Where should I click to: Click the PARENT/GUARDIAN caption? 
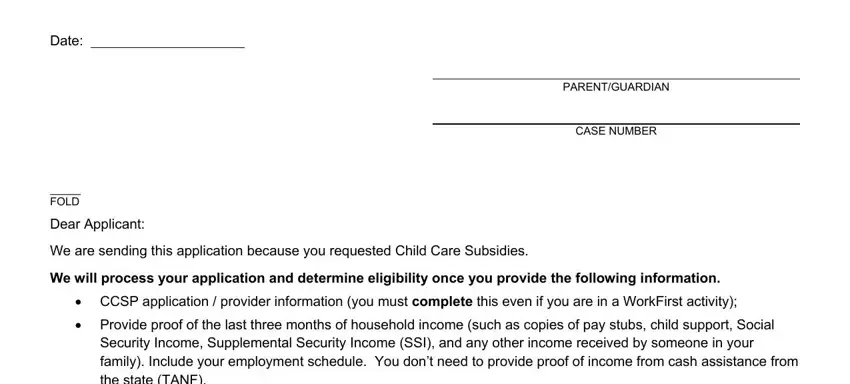616,87
